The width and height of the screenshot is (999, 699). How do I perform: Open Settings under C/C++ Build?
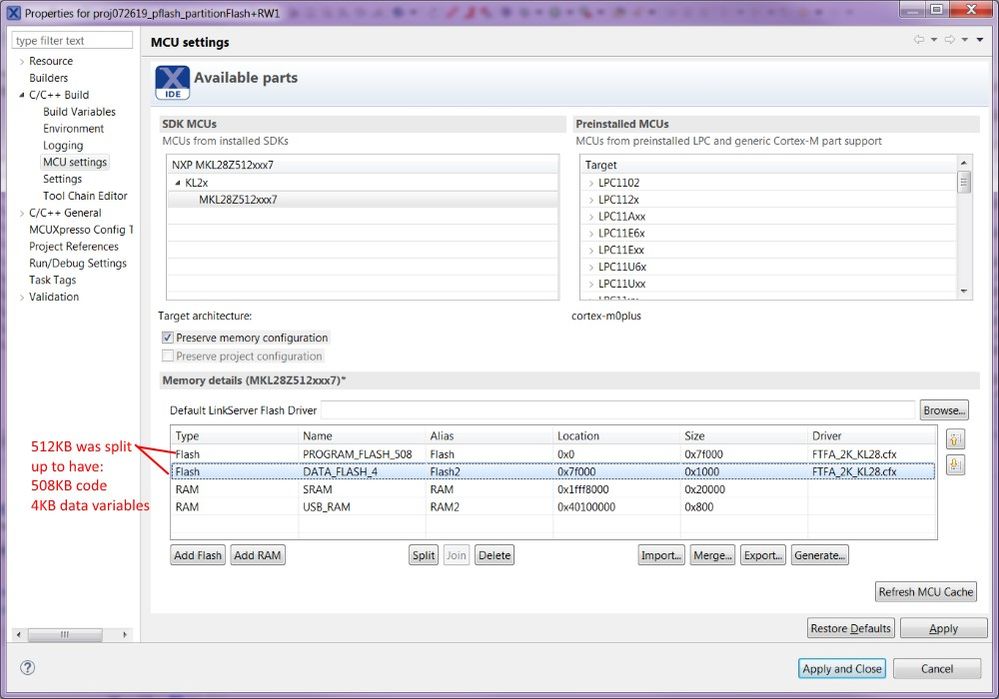tap(62, 179)
